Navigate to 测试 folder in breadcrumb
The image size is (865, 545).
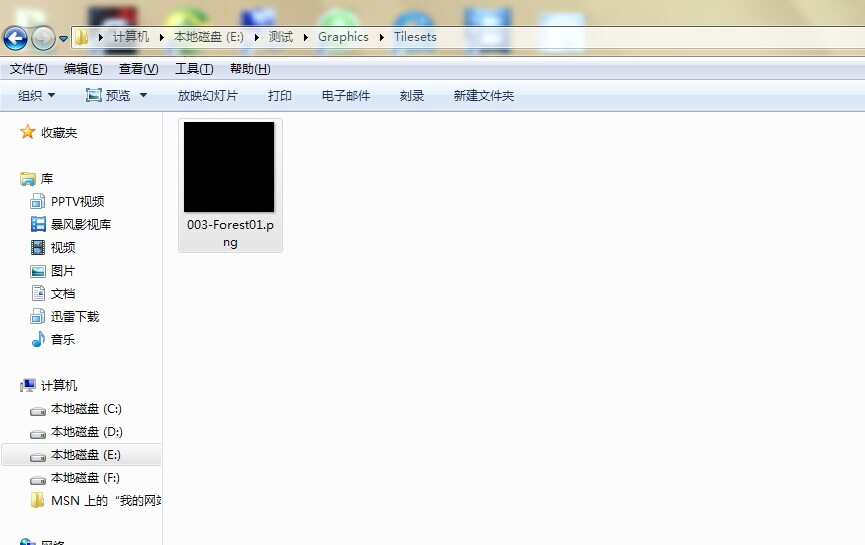coord(281,37)
